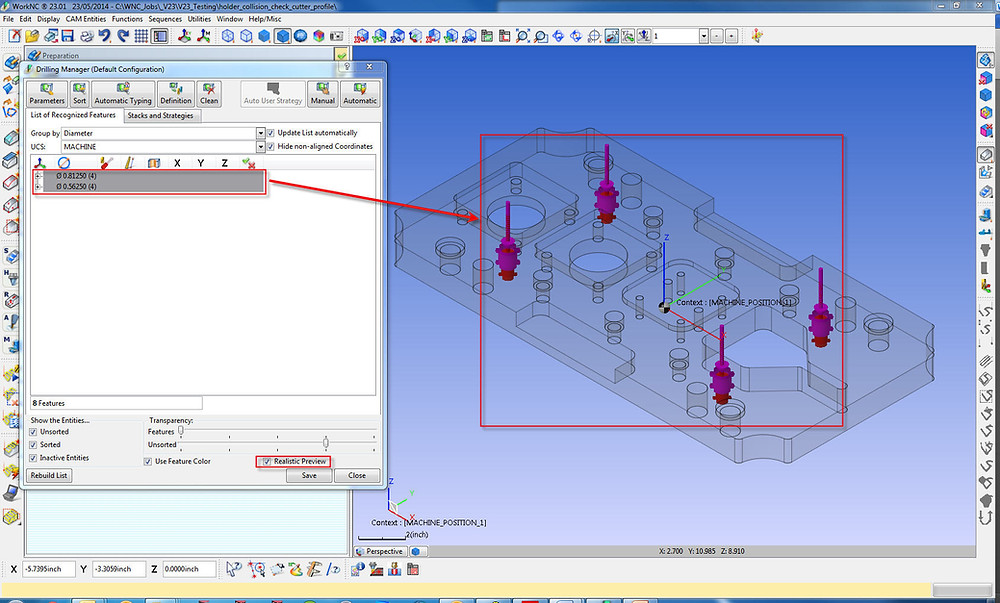The height and width of the screenshot is (603, 1000).
Task: Click the Drilling Manager help question mark
Action: [x=347, y=66]
